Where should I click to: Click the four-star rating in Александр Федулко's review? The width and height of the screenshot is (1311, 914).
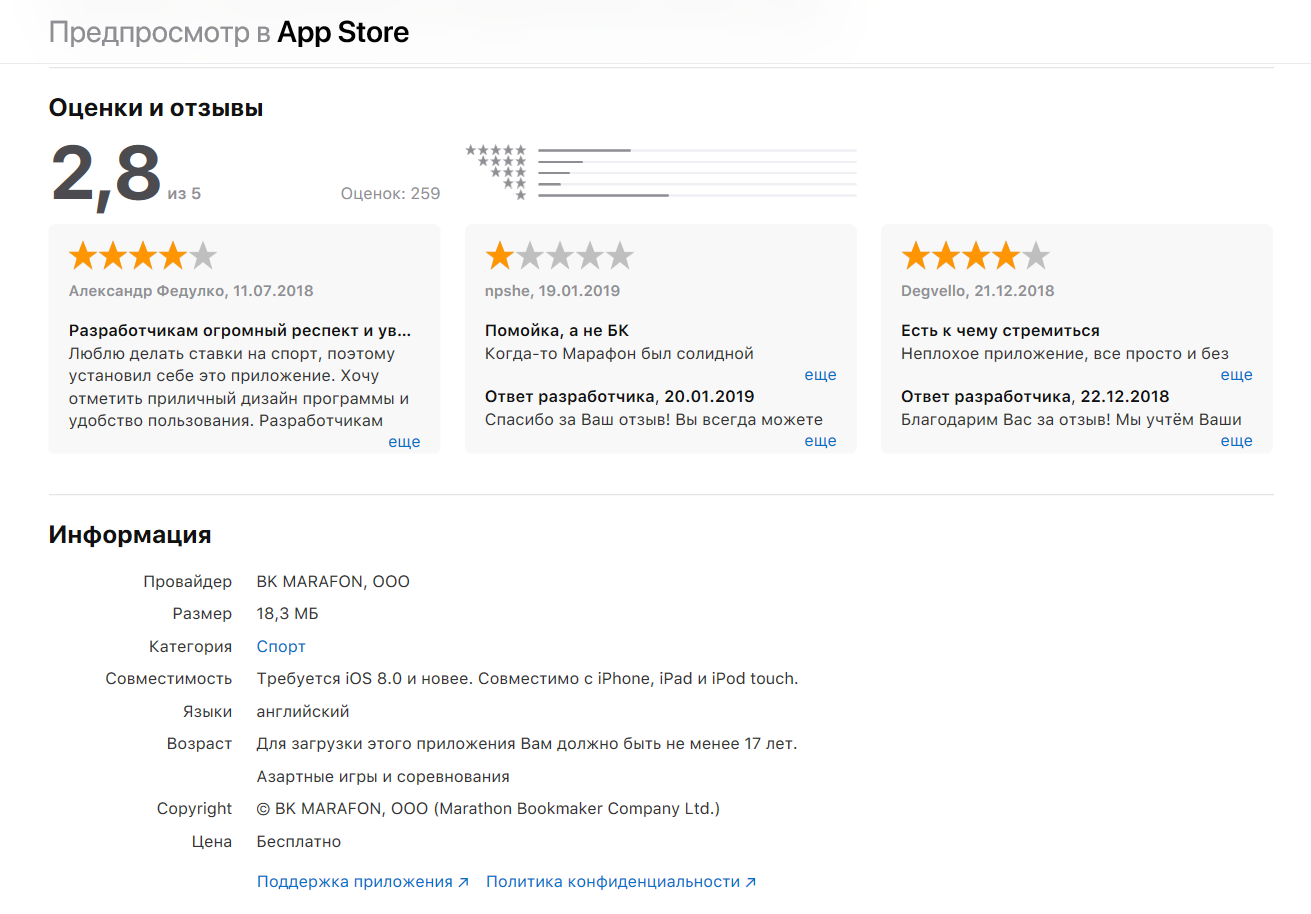point(142,257)
